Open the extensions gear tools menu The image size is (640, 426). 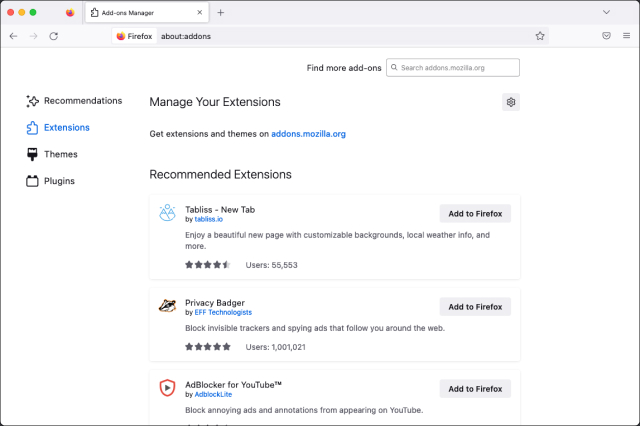pyautogui.click(x=511, y=102)
